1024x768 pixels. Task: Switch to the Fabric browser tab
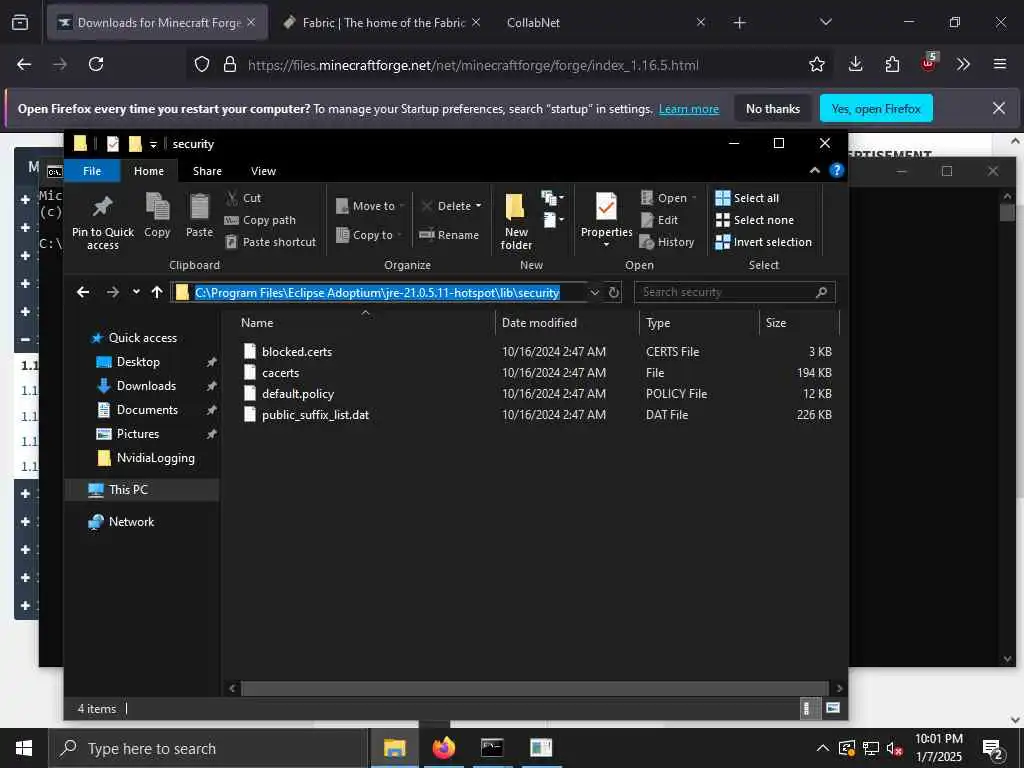pyautogui.click(x=383, y=22)
